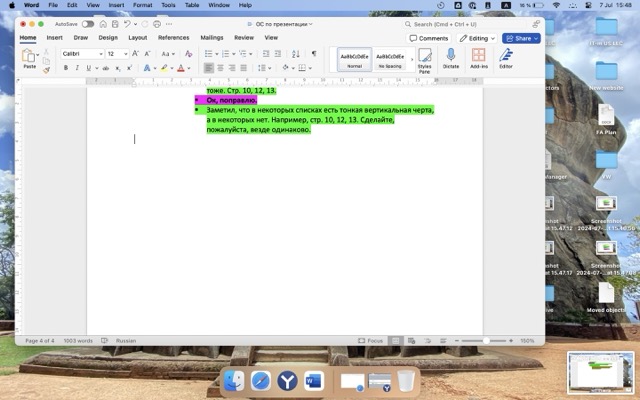Launch the Editor tool
This screenshot has width=640, height=400.
click(506, 59)
